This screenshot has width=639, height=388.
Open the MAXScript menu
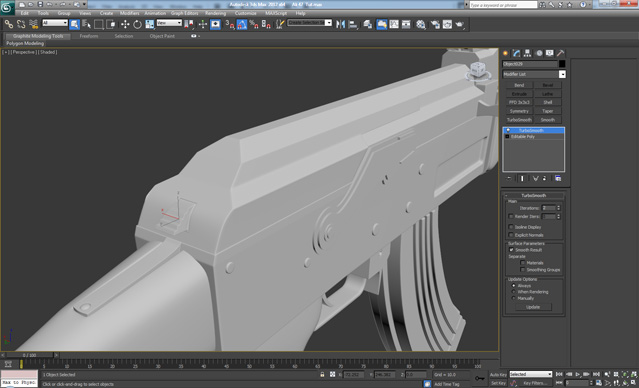(276, 13)
